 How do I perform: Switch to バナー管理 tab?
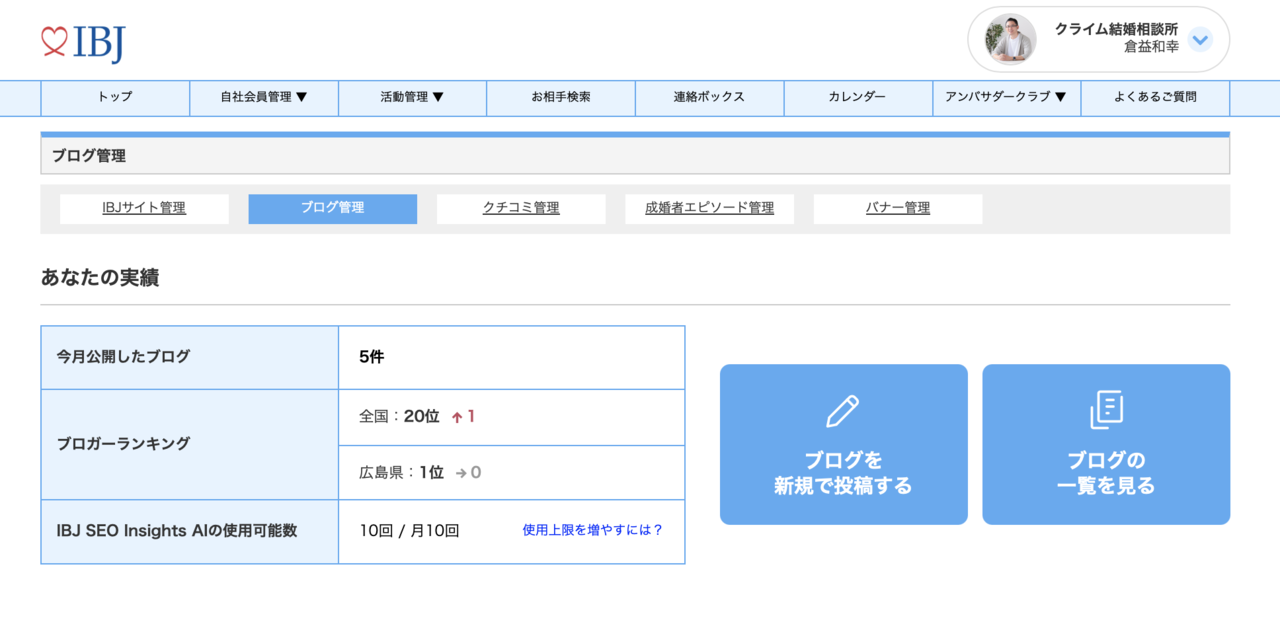pos(897,208)
